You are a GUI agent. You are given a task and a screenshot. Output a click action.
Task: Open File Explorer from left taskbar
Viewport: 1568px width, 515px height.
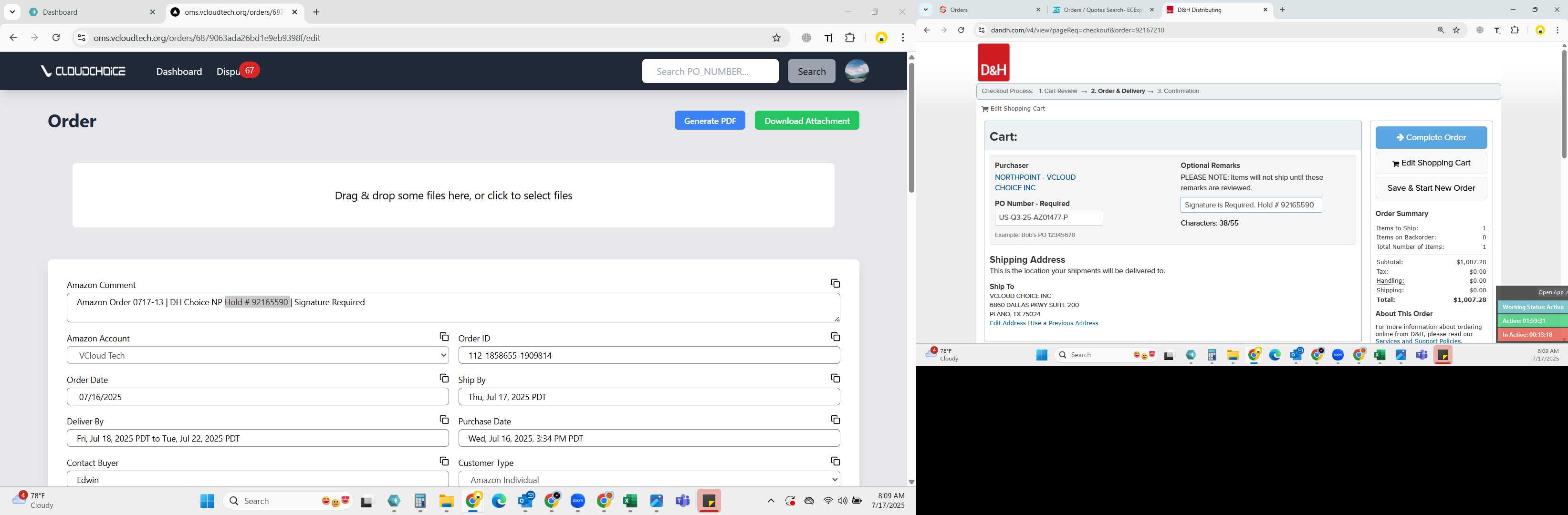click(447, 500)
